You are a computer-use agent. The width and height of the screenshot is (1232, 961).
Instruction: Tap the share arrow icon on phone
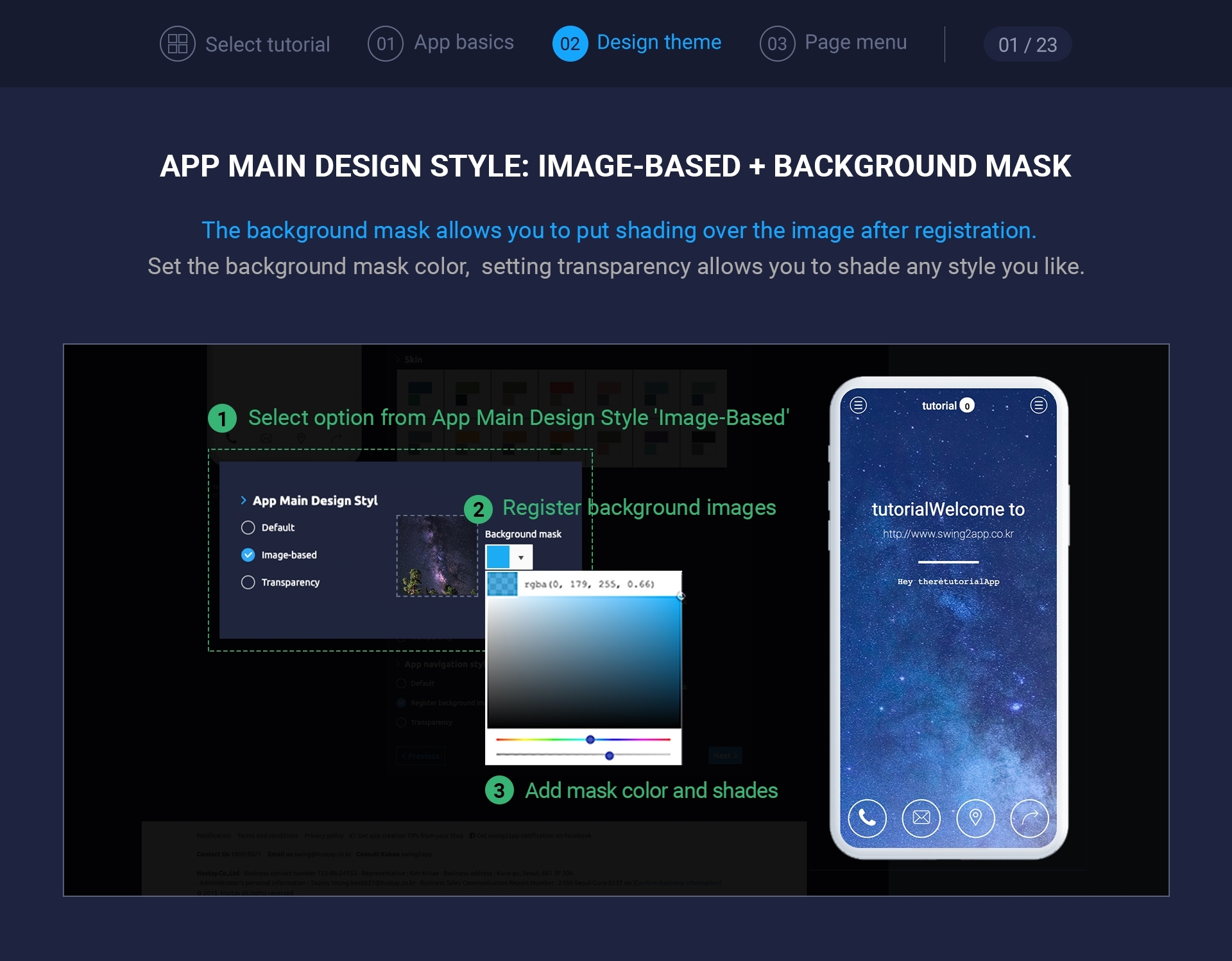(x=1029, y=817)
